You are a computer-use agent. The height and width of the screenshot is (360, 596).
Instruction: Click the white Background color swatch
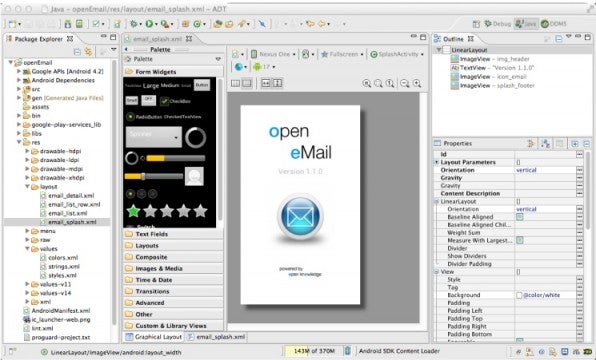pyautogui.click(x=519, y=295)
